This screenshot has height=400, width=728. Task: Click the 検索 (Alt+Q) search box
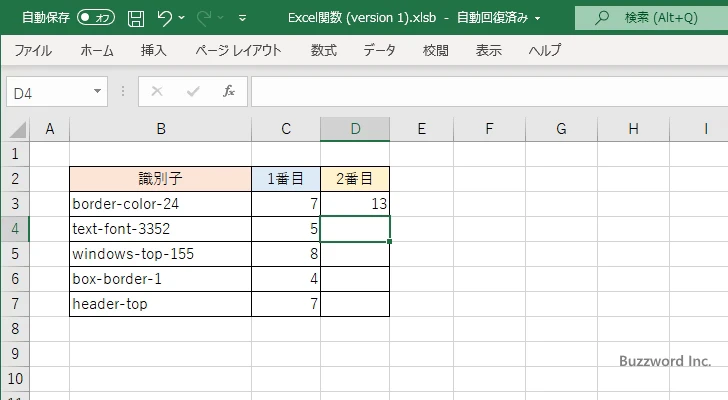click(651, 18)
